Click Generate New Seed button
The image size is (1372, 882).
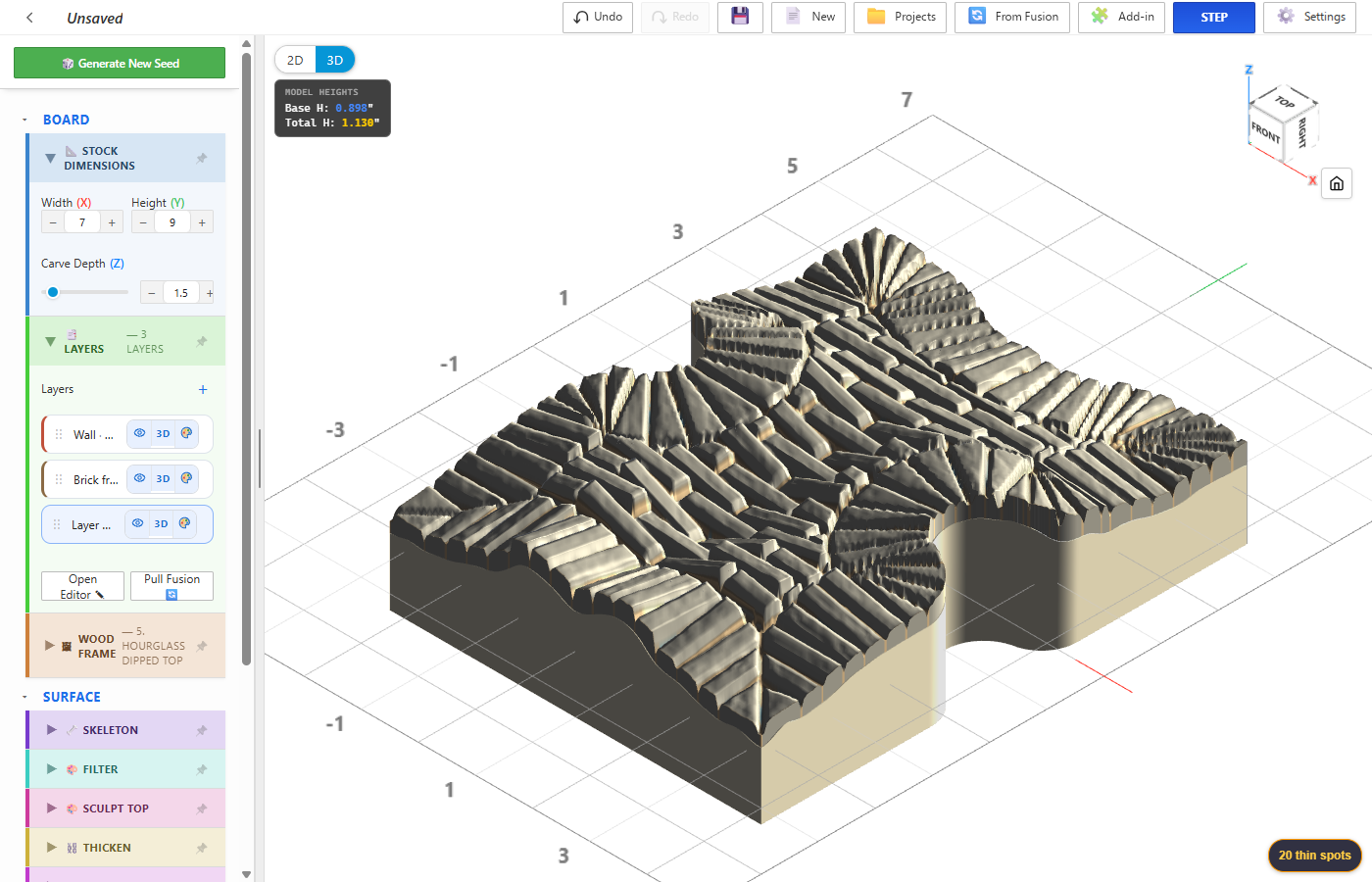pyautogui.click(x=120, y=63)
